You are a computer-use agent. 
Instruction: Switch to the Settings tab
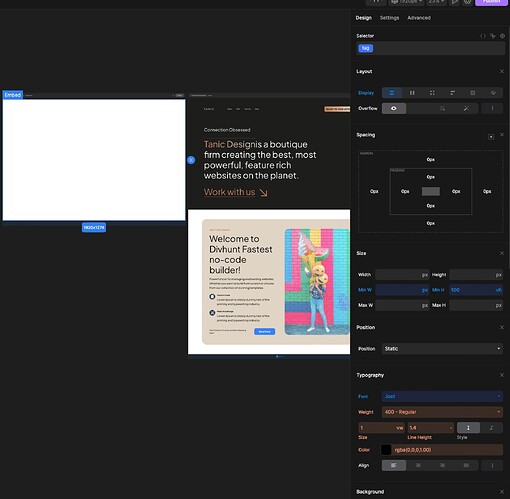(x=389, y=18)
